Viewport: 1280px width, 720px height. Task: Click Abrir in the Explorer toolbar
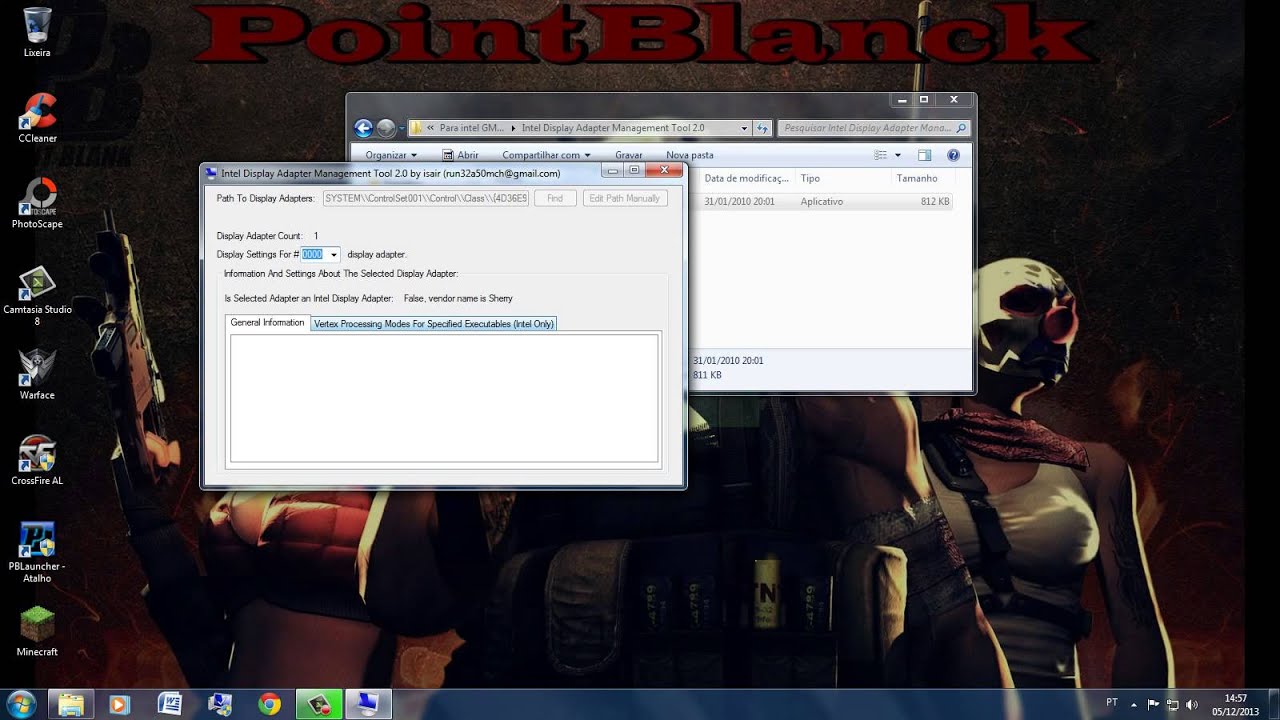pyautogui.click(x=460, y=155)
